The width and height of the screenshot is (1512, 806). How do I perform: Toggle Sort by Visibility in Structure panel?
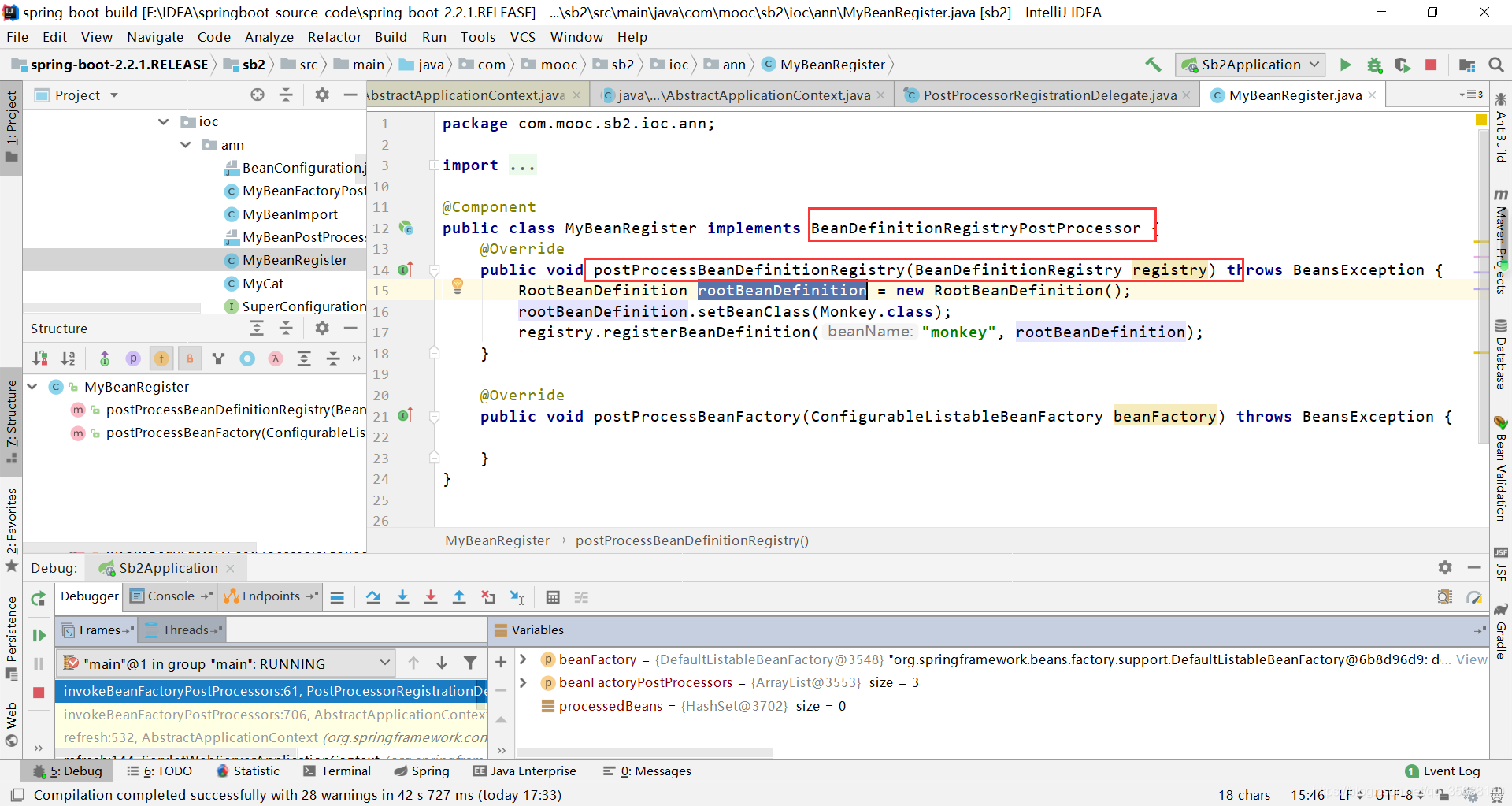coord(39,358)
